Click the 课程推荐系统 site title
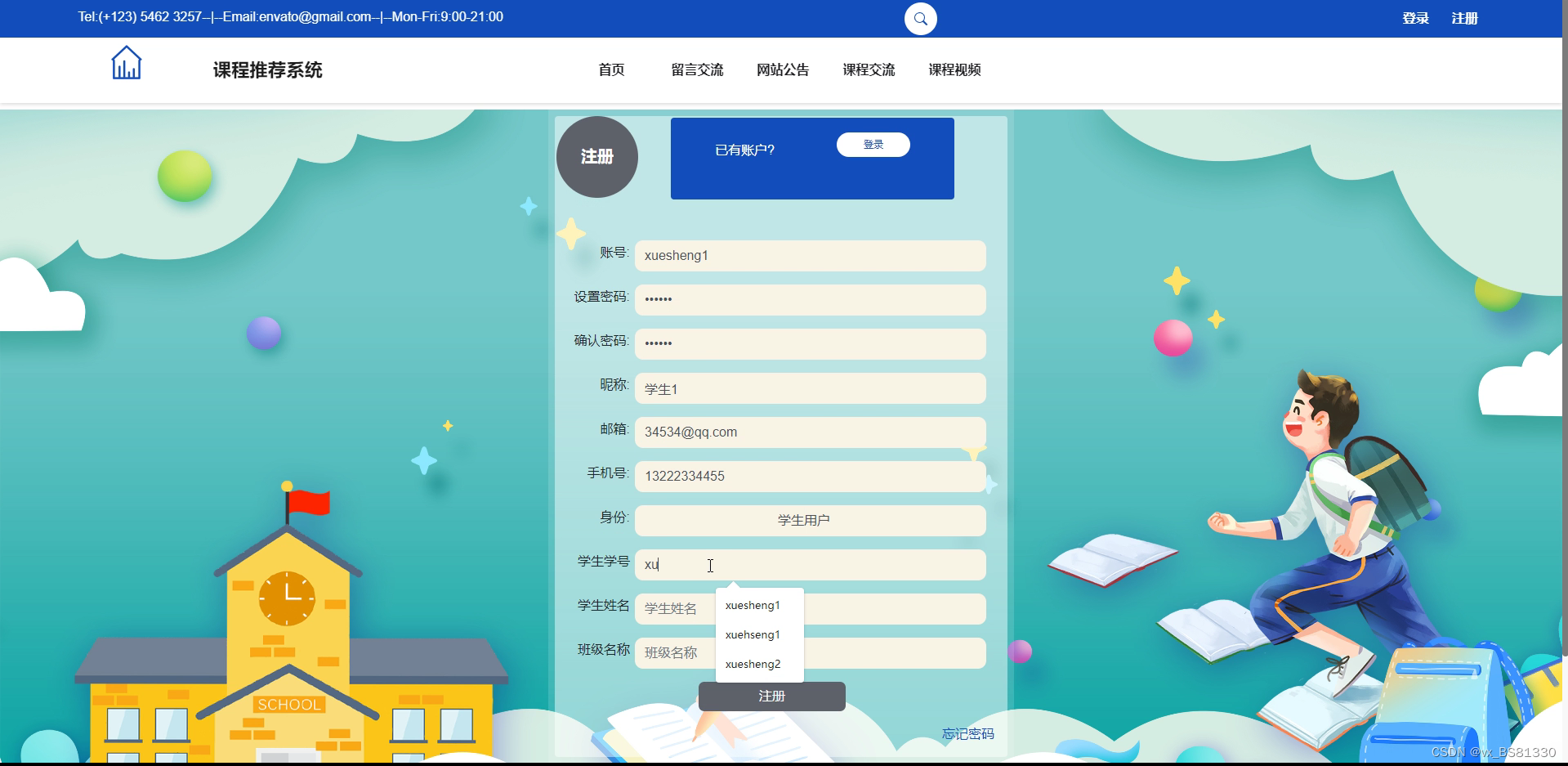1568x766 pixels. pos(268,70)
